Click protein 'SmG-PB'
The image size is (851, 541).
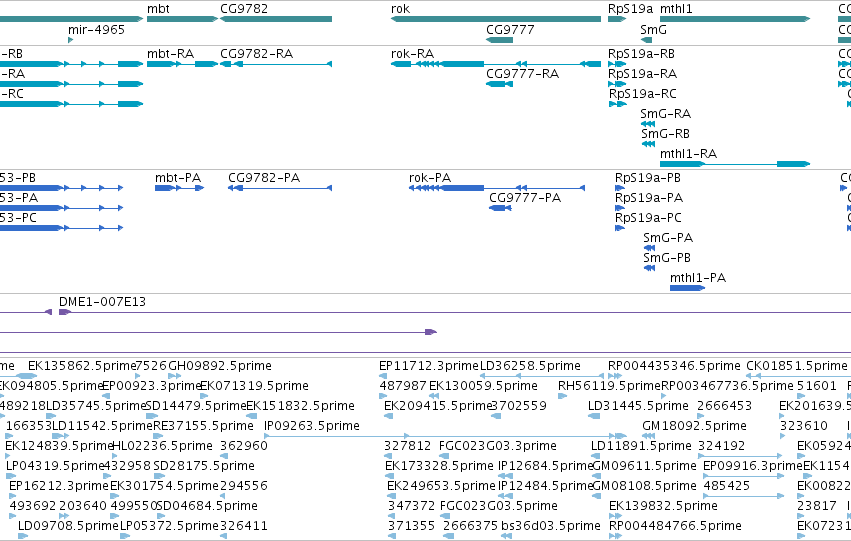649,268
